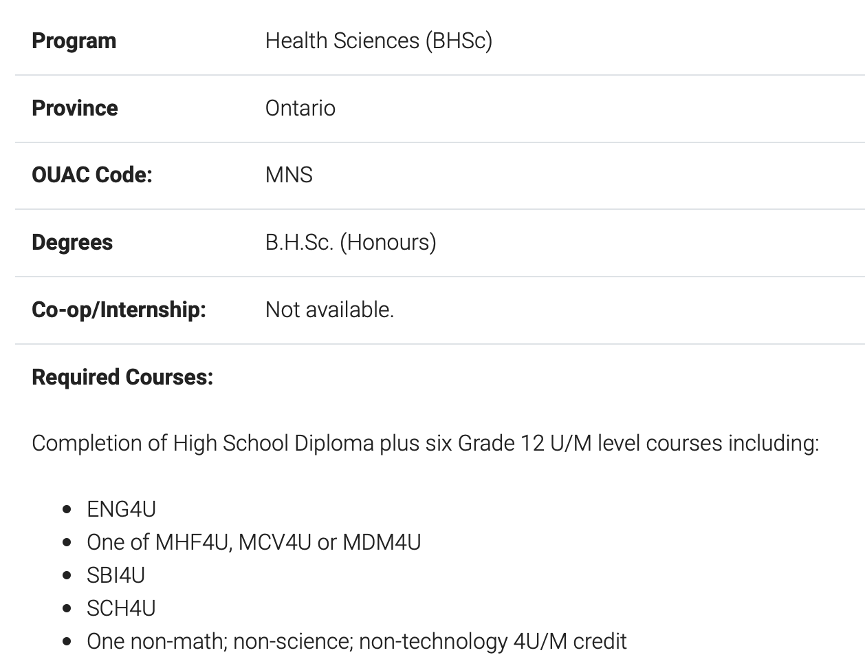866x666 pixels.
Task: Click the SBI4U list item
Action: 116,575
